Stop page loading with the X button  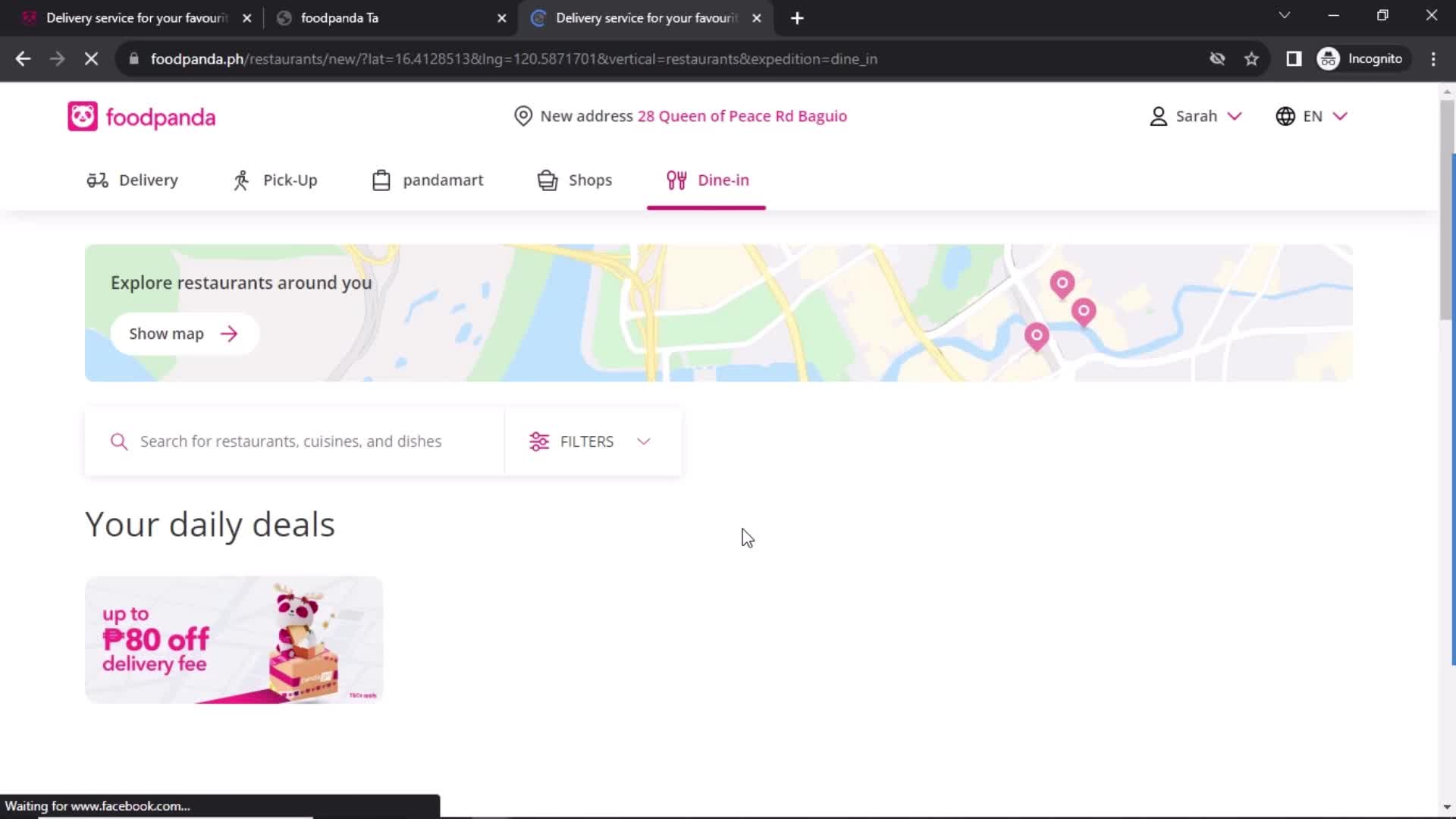tap(91, 59)
